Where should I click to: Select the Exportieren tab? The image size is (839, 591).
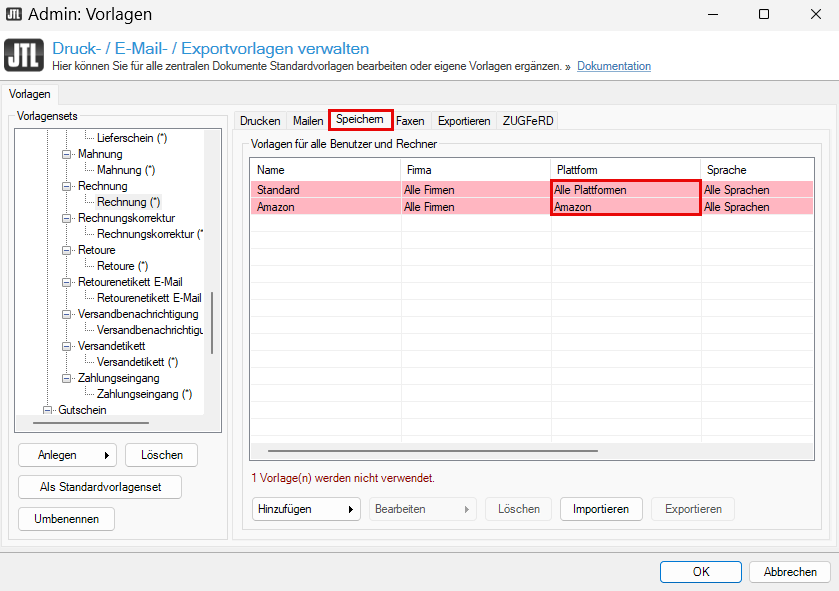click(x=464, y=121)
